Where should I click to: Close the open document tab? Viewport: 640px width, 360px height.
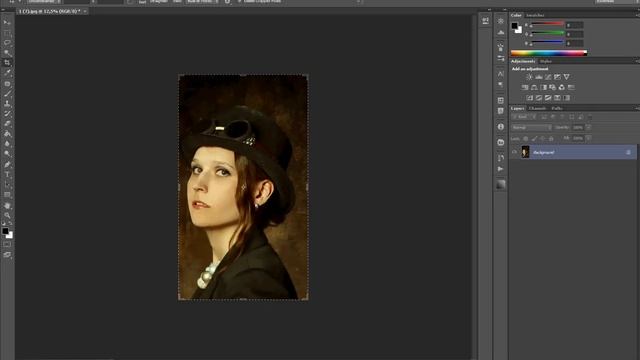click(85, 11)
